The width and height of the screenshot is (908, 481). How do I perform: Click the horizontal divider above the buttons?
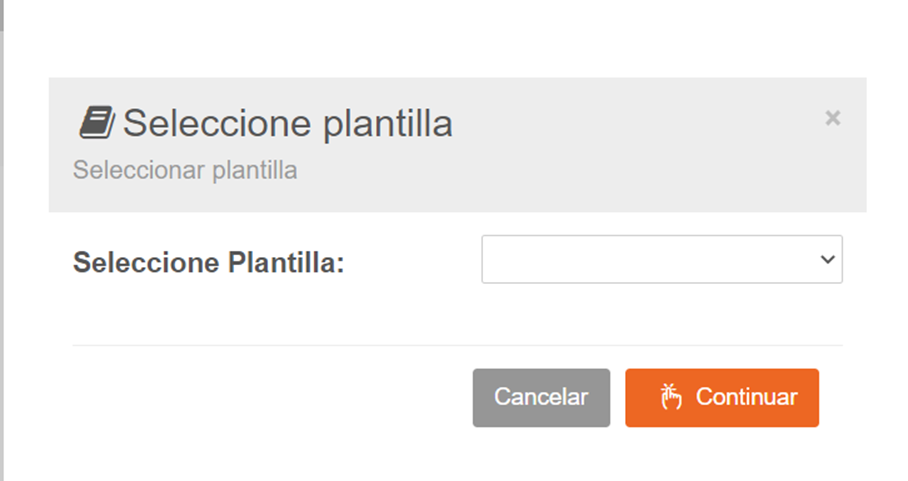(x=457, y=346)
